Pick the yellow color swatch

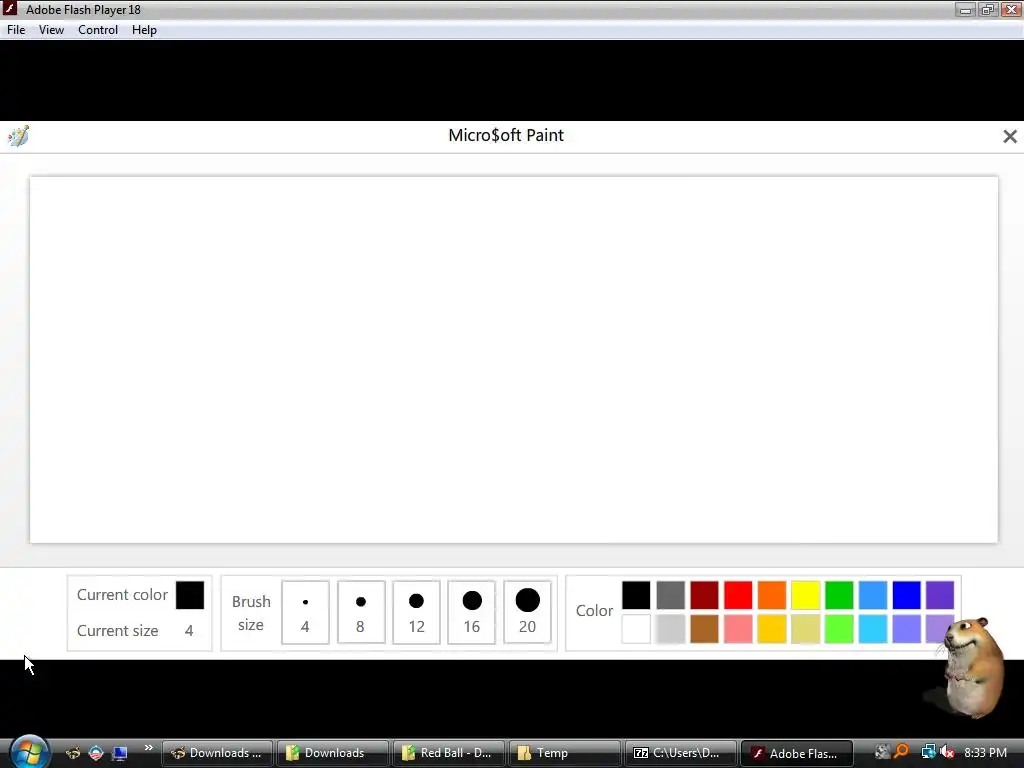805,595
